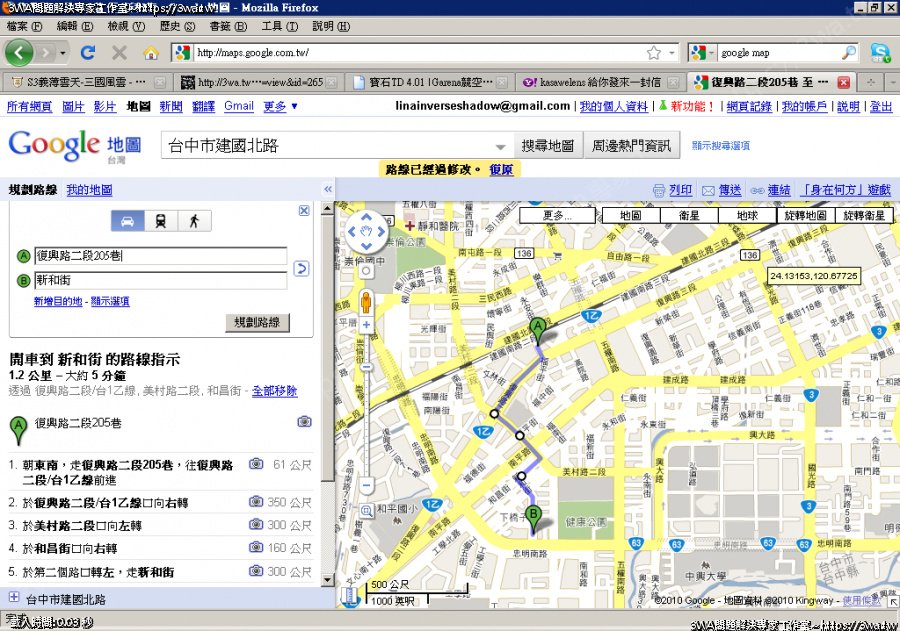
Task: Click the zoom out minus button on map
Action: [x=366, y=486]
